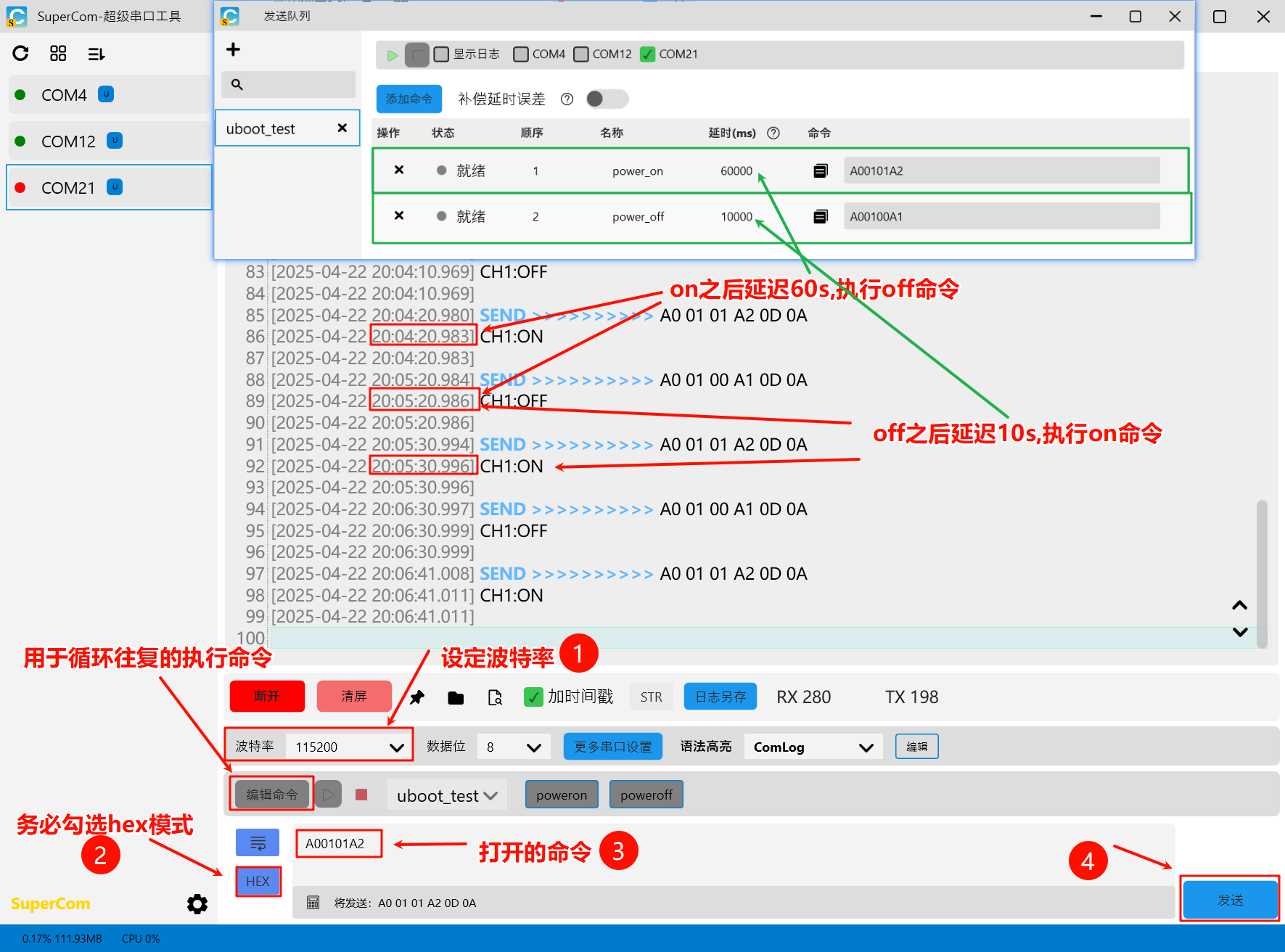
Task: Open more serial port settings
Action: pyautogui.click(x=613, y=747)
